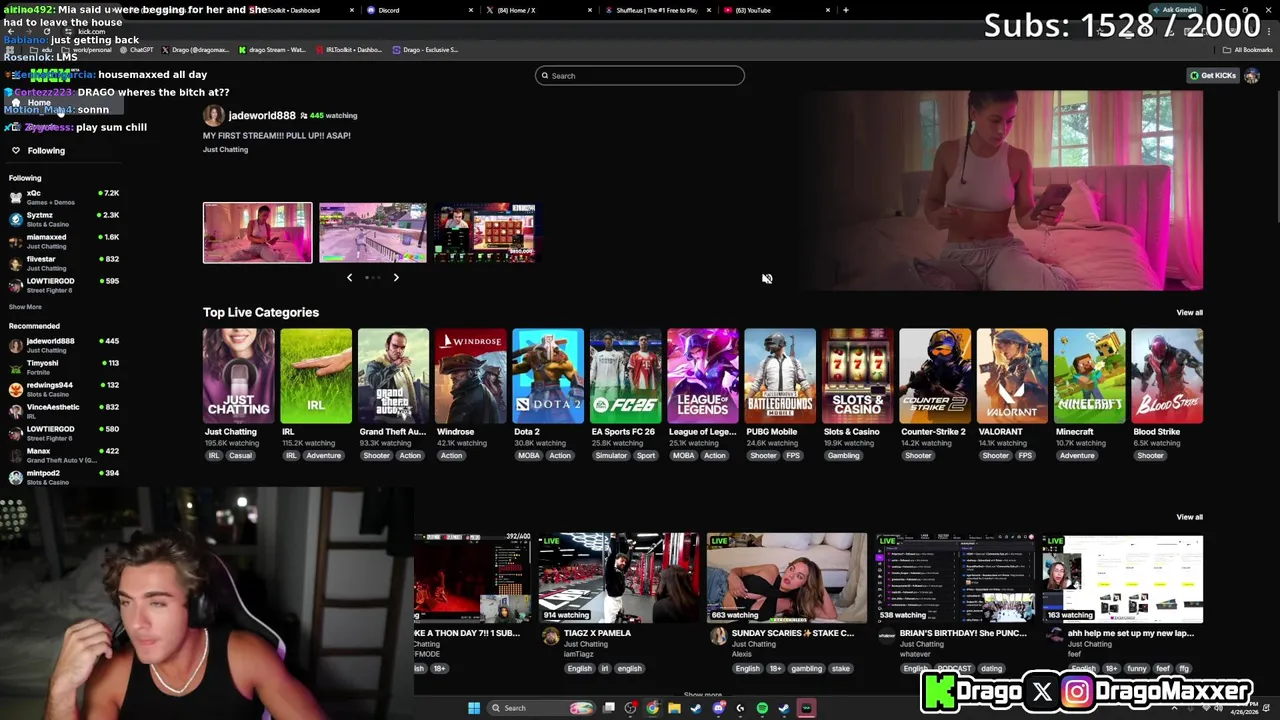Open SUNDAY SCARIES stream thumbnail

click(786, 578)
